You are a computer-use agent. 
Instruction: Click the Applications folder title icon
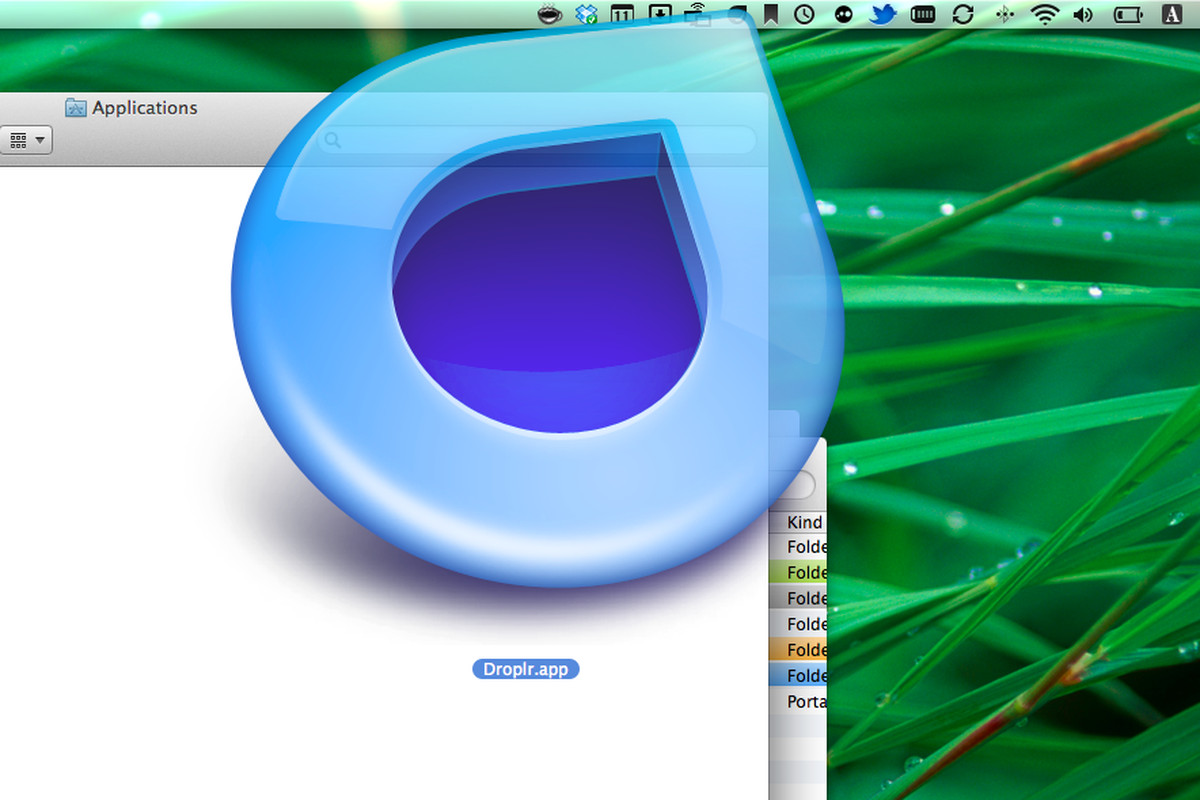76,108
